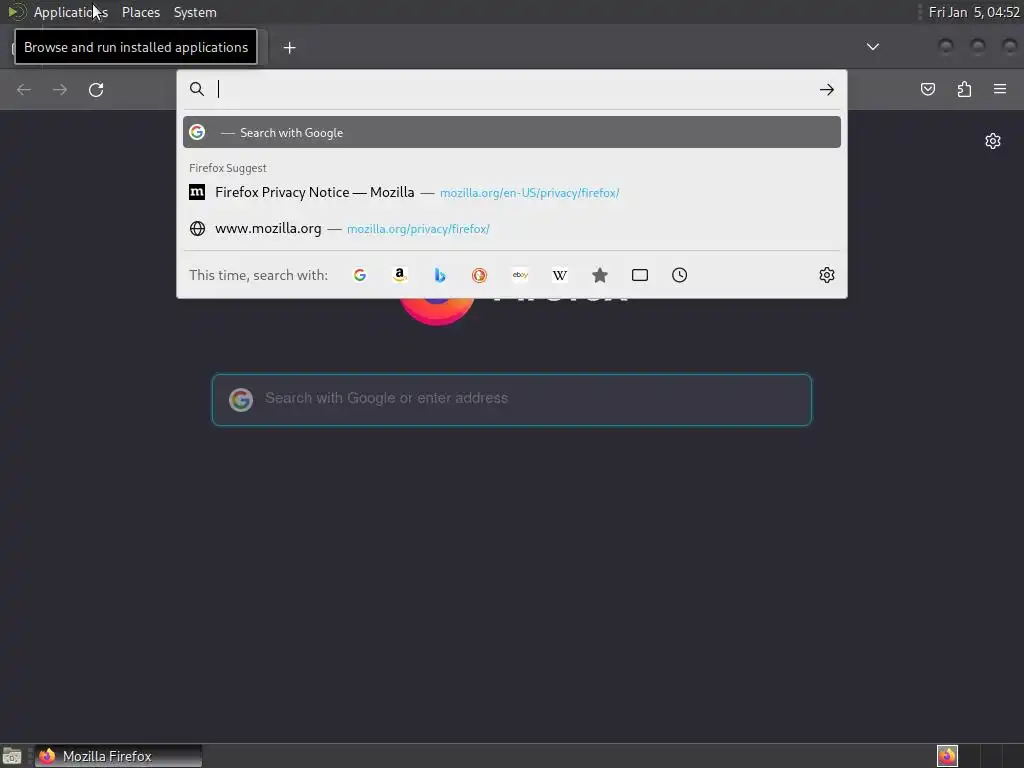1024x768 pixels.
Task: Open a new tab with the plus button
Action: pyautogui.click(x=289, y=48)
